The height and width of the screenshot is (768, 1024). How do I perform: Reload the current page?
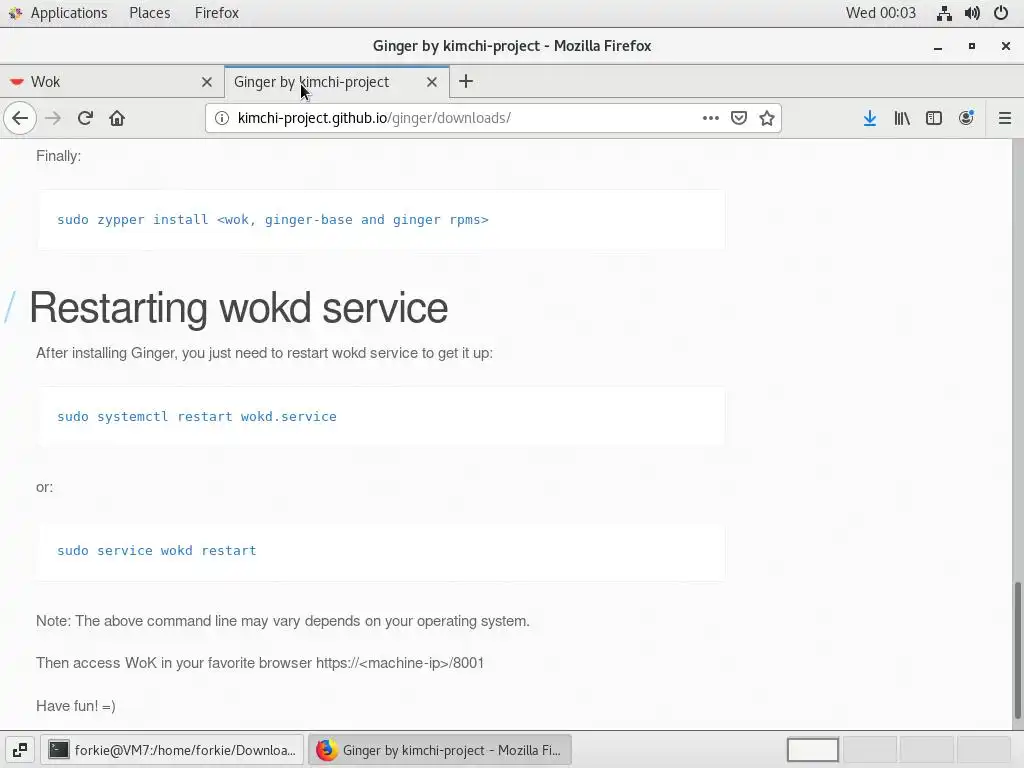(x=85, y=118)
